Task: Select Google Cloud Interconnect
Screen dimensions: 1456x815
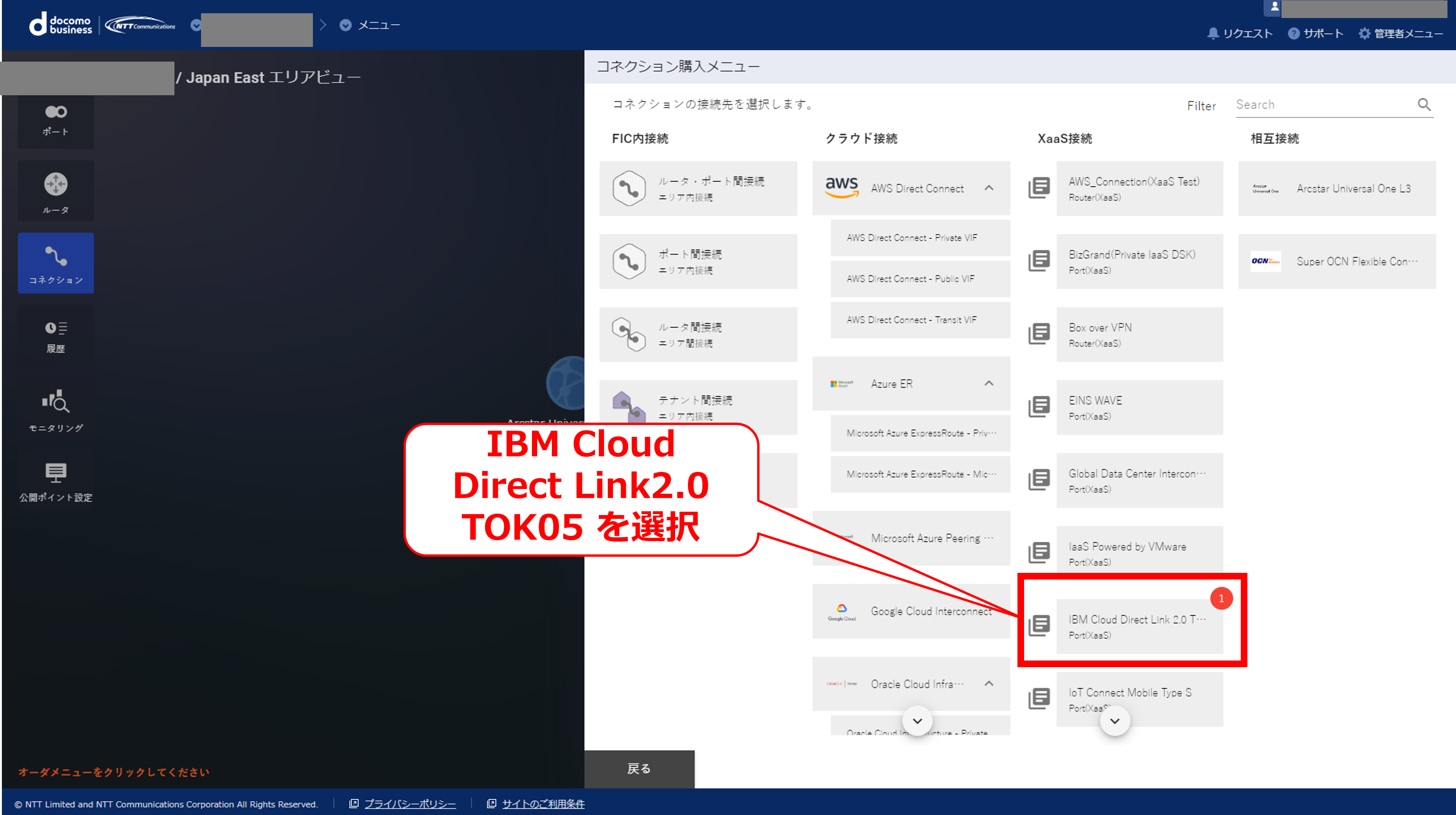Action: coord(911,611)
